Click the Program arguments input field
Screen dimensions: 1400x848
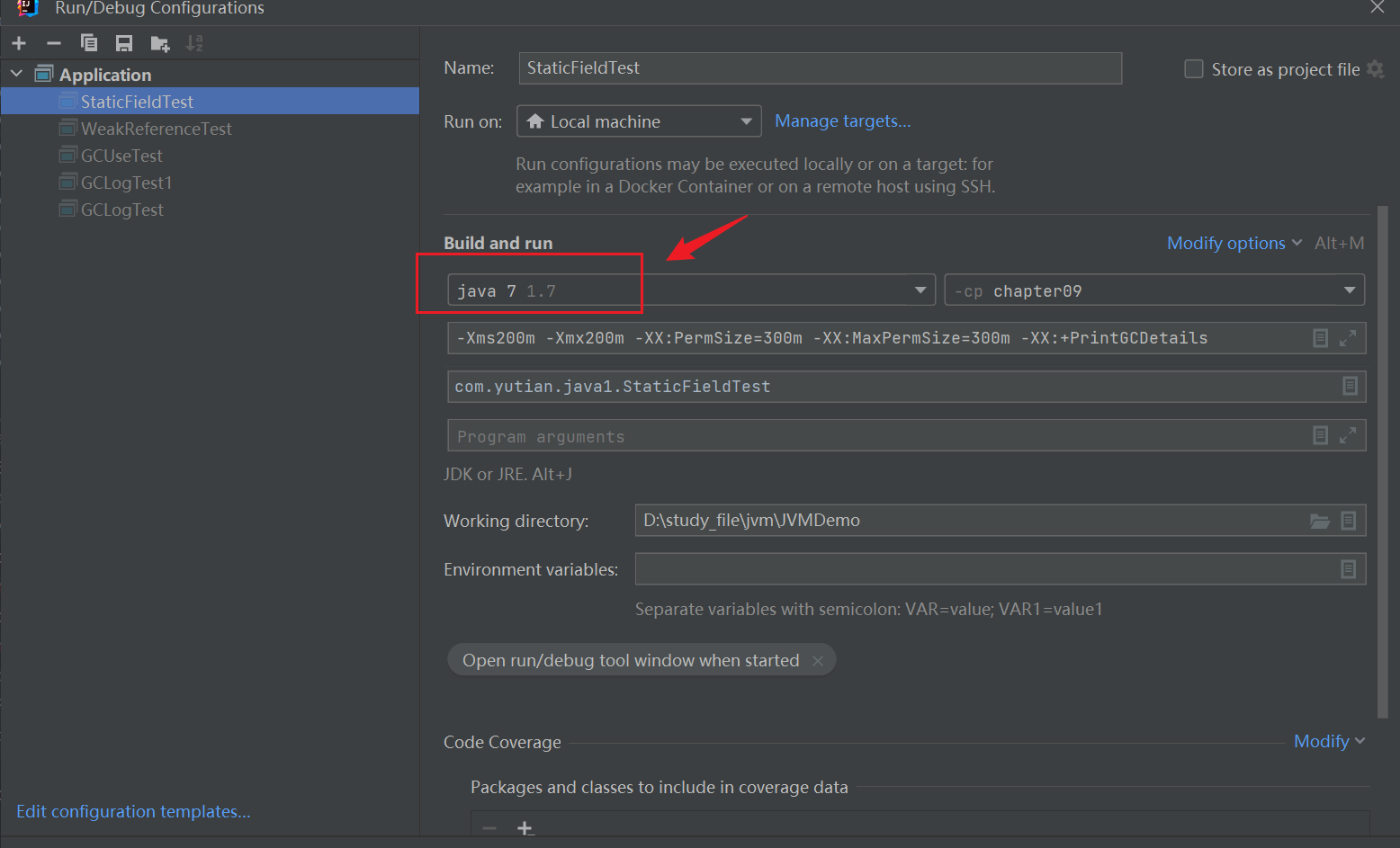873,436
